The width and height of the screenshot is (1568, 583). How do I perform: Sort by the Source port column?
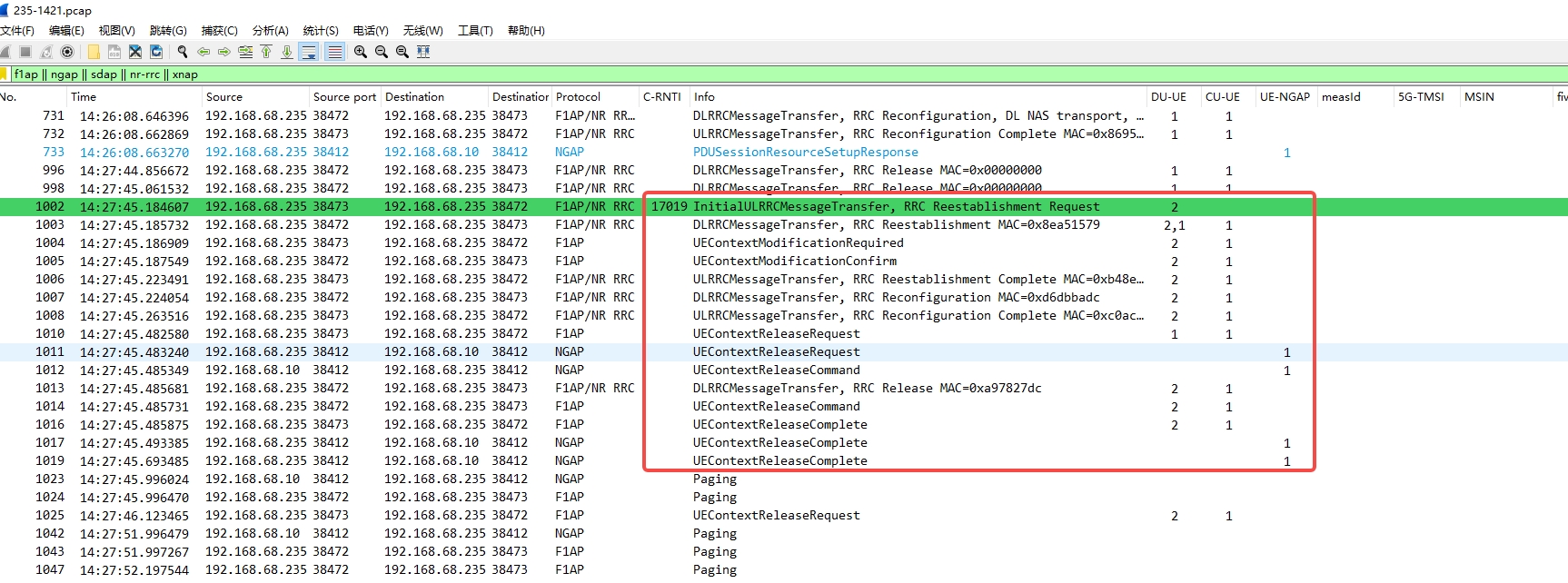344,97
